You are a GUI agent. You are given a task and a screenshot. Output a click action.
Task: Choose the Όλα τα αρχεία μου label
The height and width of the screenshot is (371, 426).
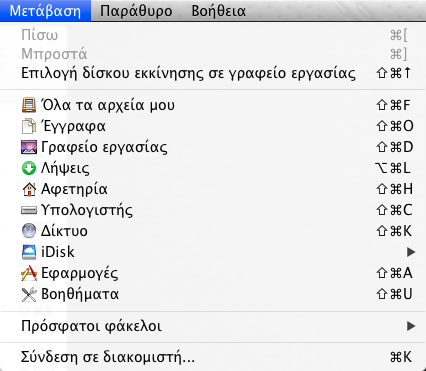click(x=108, y=105)
